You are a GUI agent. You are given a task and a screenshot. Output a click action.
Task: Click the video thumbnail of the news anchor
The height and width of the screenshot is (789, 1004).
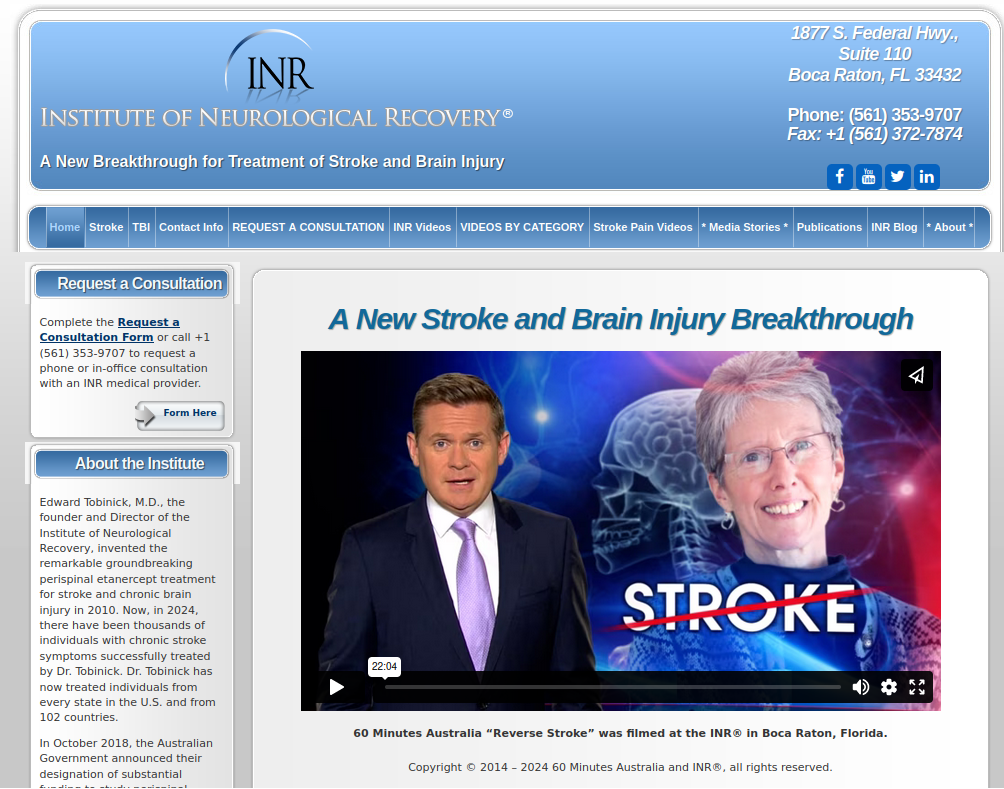[x=620, y=531]
